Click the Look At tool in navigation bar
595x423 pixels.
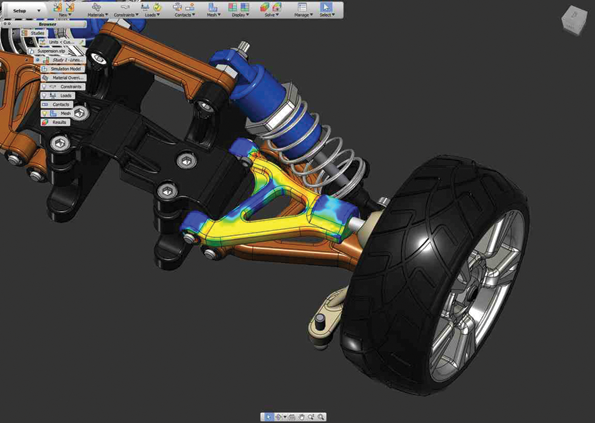click(x=292, y=417)
